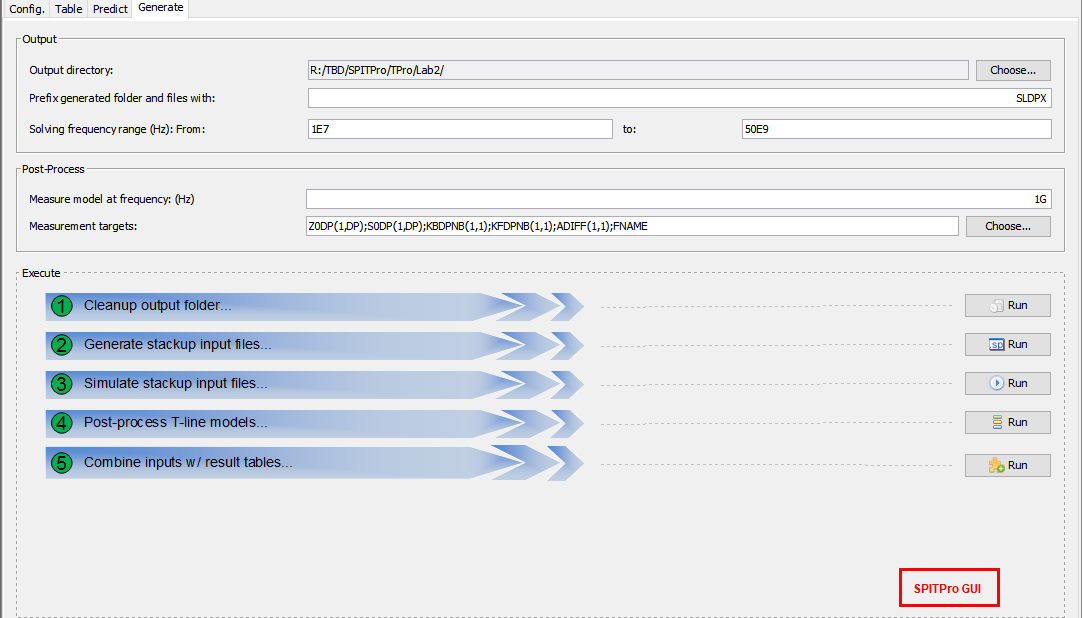Screen dimensions: 1083x618
Task: Open the Config. tab
Action: tap(27, 9)
